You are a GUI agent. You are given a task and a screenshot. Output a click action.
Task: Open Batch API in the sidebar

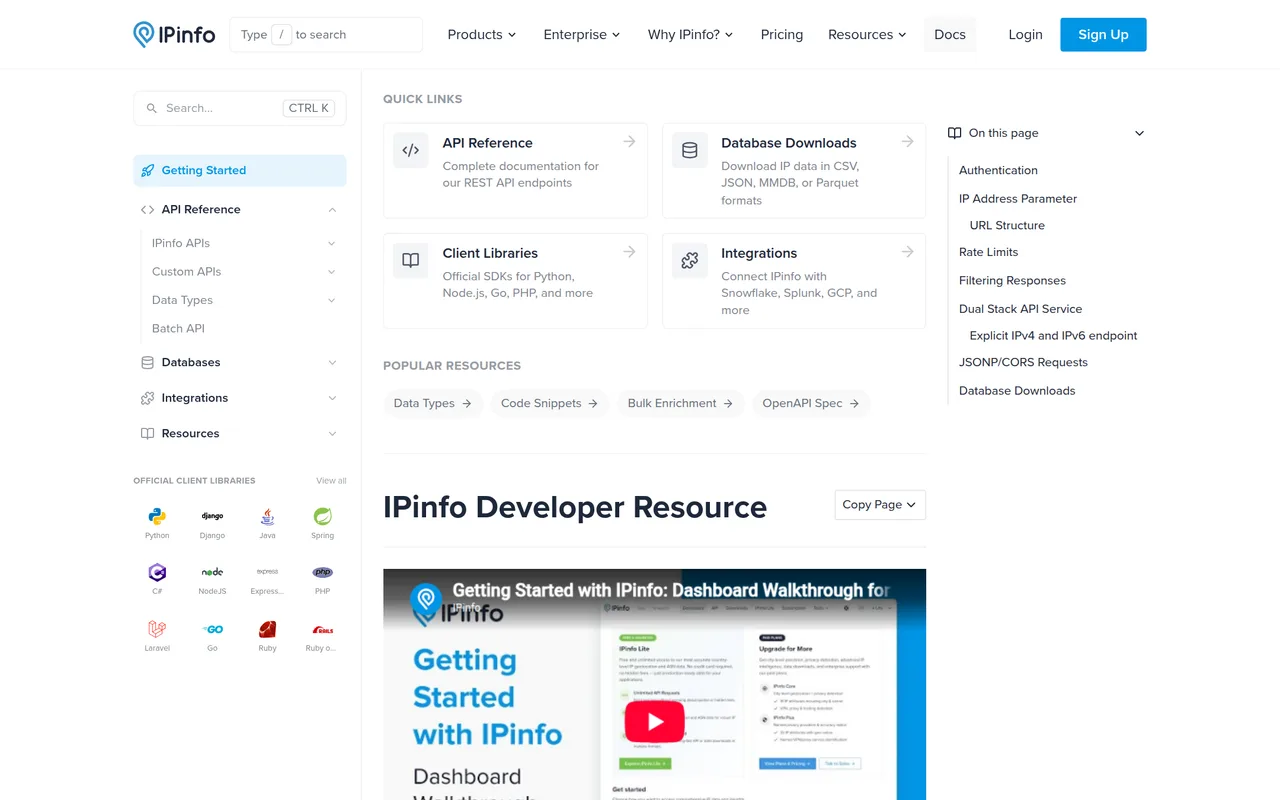pos(178,328)
